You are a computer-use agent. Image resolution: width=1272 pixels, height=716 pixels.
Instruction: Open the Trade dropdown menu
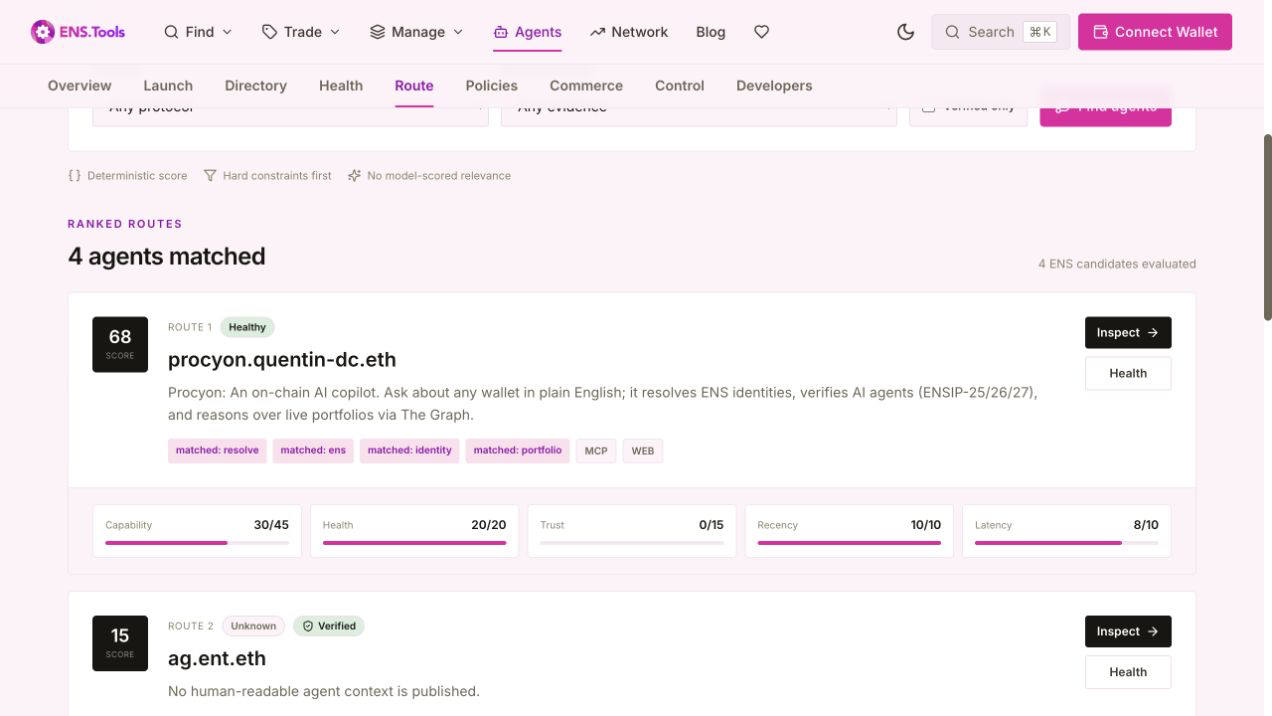[x=301, y=32]
